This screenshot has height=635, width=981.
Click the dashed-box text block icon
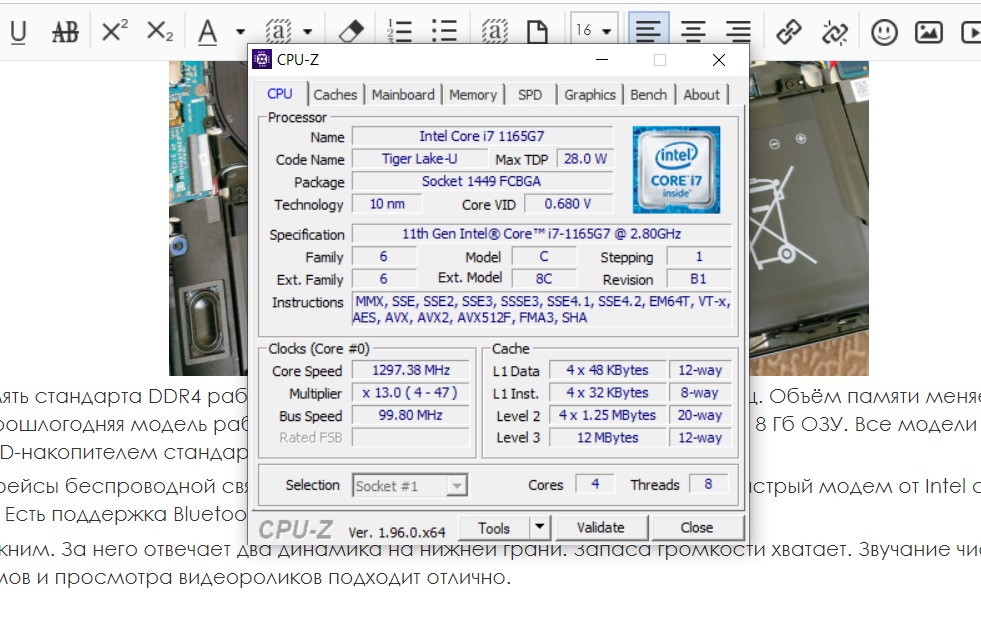tap(495, 31)
